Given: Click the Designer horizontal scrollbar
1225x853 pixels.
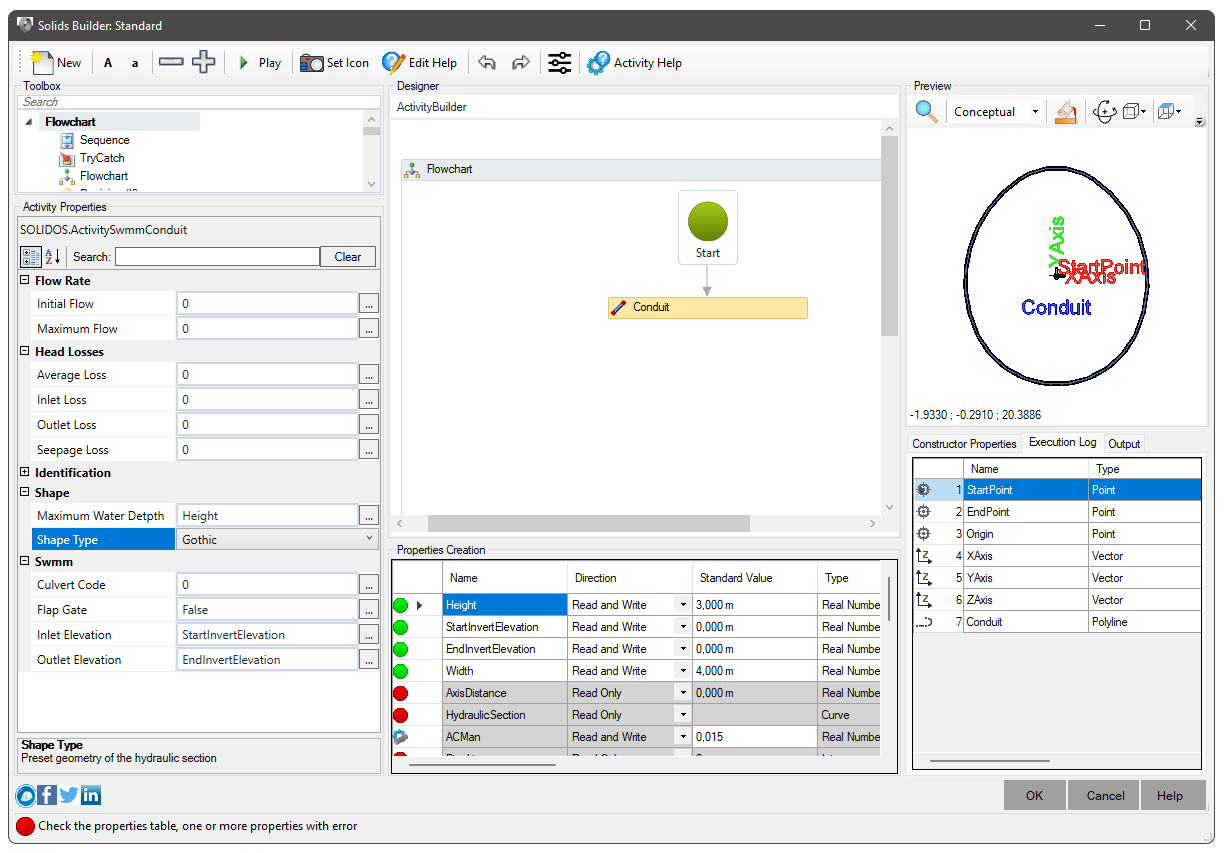Looking at the screenshot, I should [588, 524].
